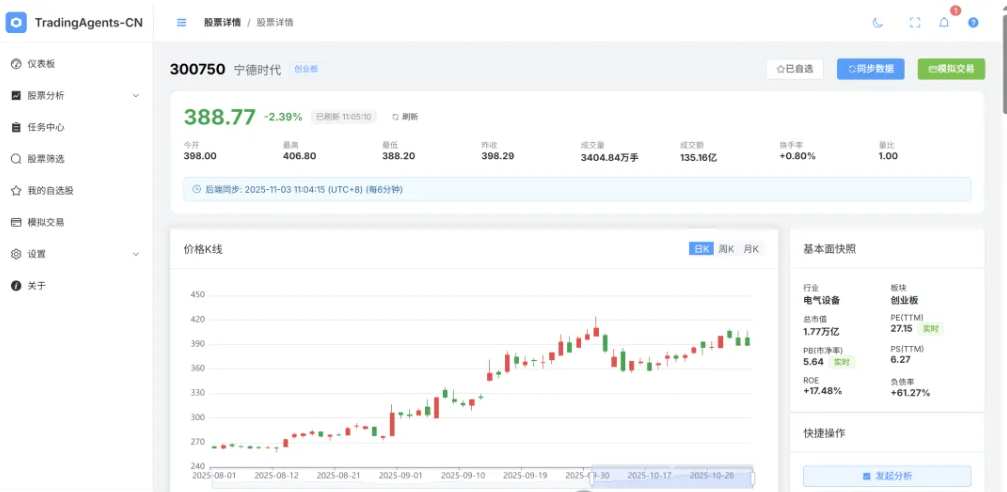This screenshot has width=1007, height=492.
Task: Go to 我的自选股 in sidebar
Action: tap(50, 190)
